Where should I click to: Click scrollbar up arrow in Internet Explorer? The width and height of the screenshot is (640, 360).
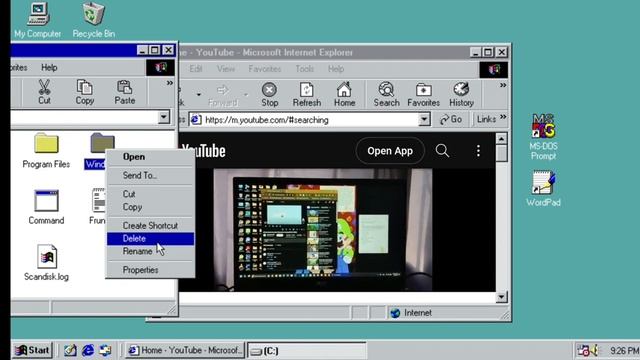(x=502, y=139)
